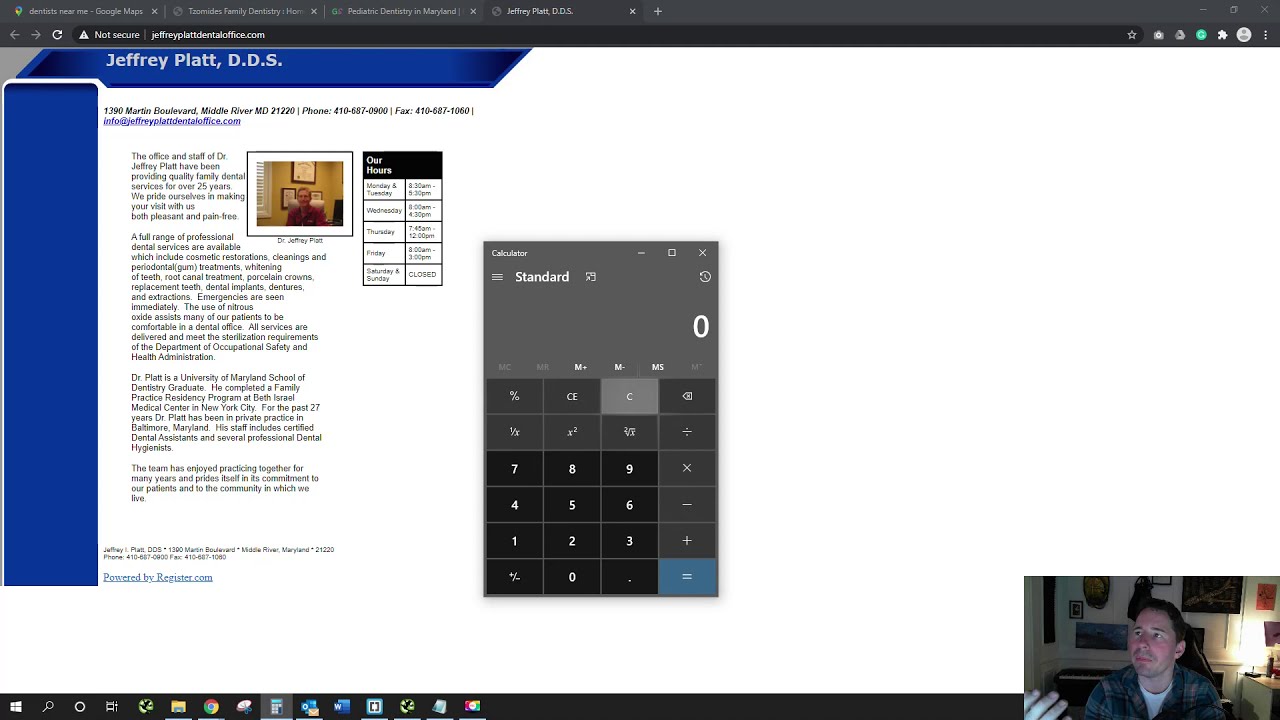The image size is (1280, 720).
Task: Click the number 2 key
Action: [x=572, y=540]
